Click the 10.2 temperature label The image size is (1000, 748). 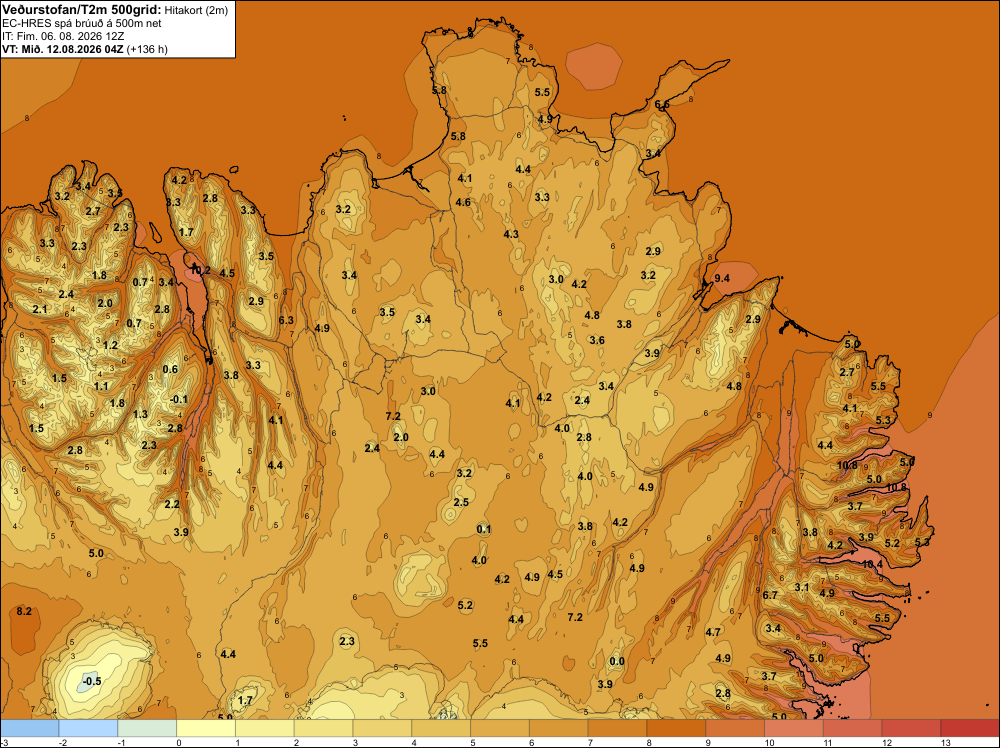(200, 270)
